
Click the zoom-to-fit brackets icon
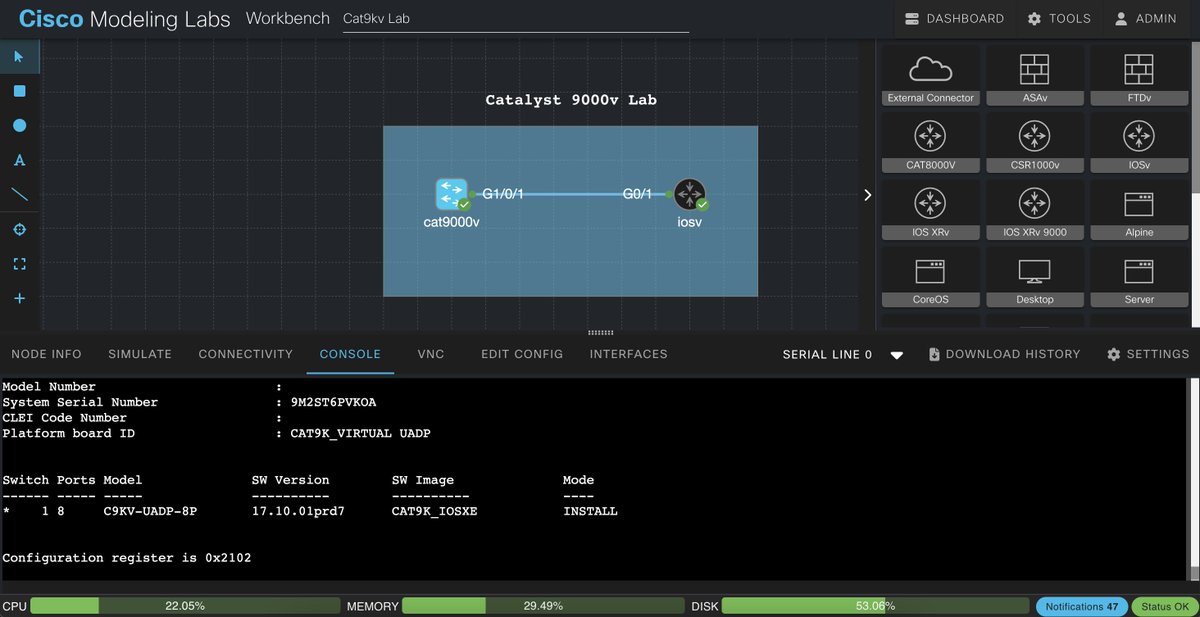pyautogui.click(x=19, y=264)
